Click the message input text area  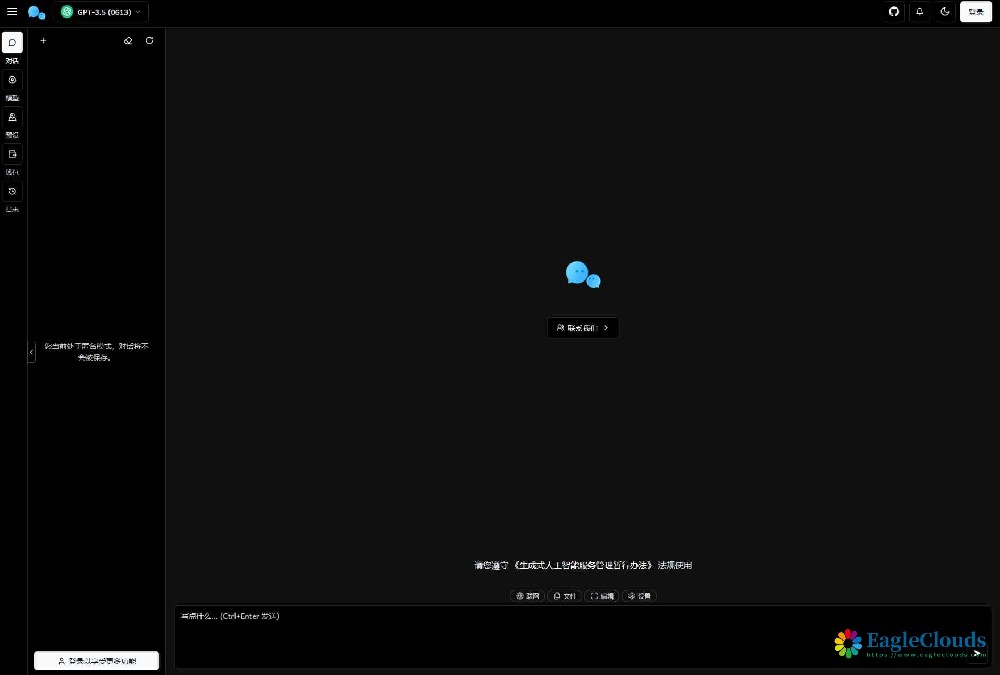(500, 635)
